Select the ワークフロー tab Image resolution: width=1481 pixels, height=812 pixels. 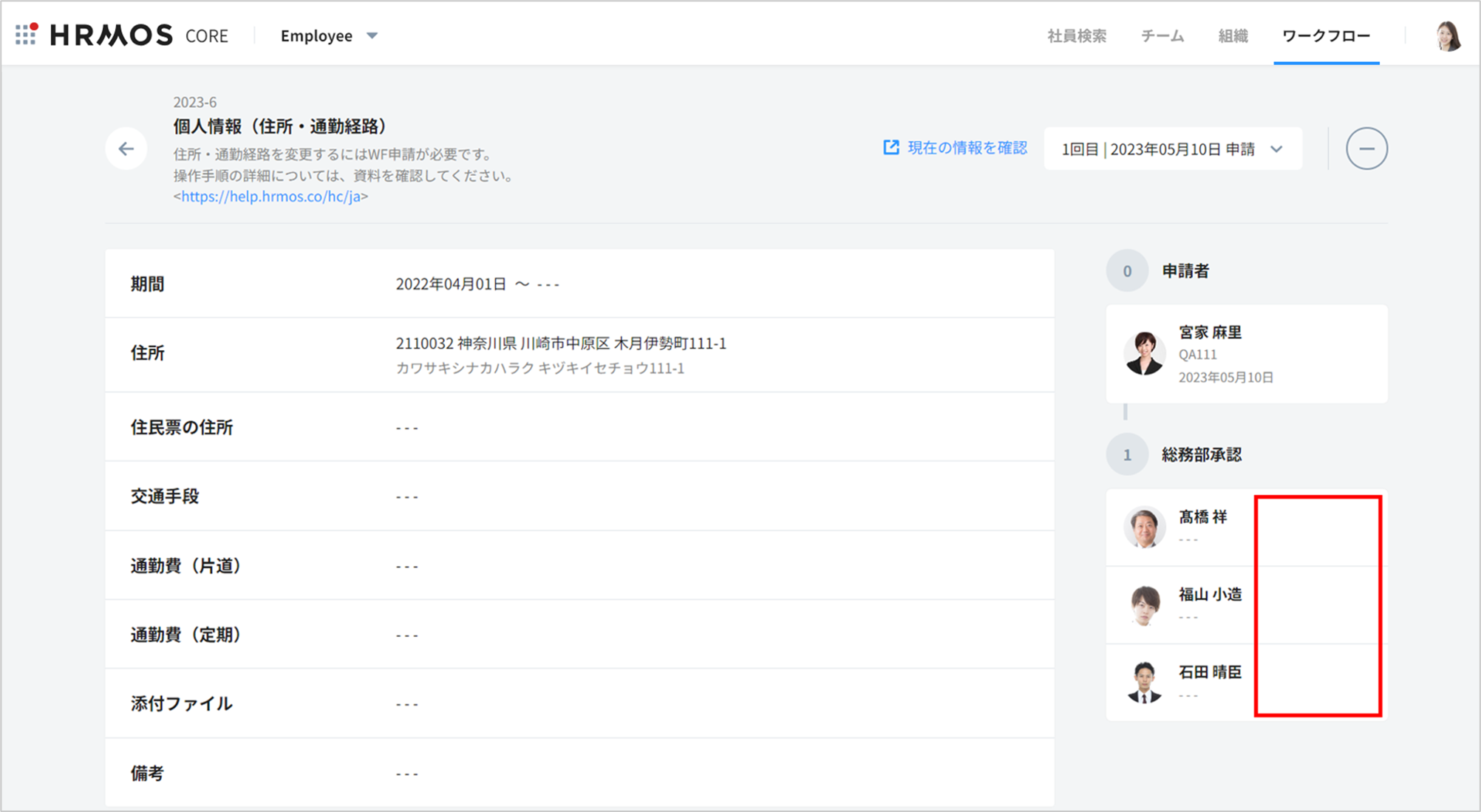(1326, 35)
